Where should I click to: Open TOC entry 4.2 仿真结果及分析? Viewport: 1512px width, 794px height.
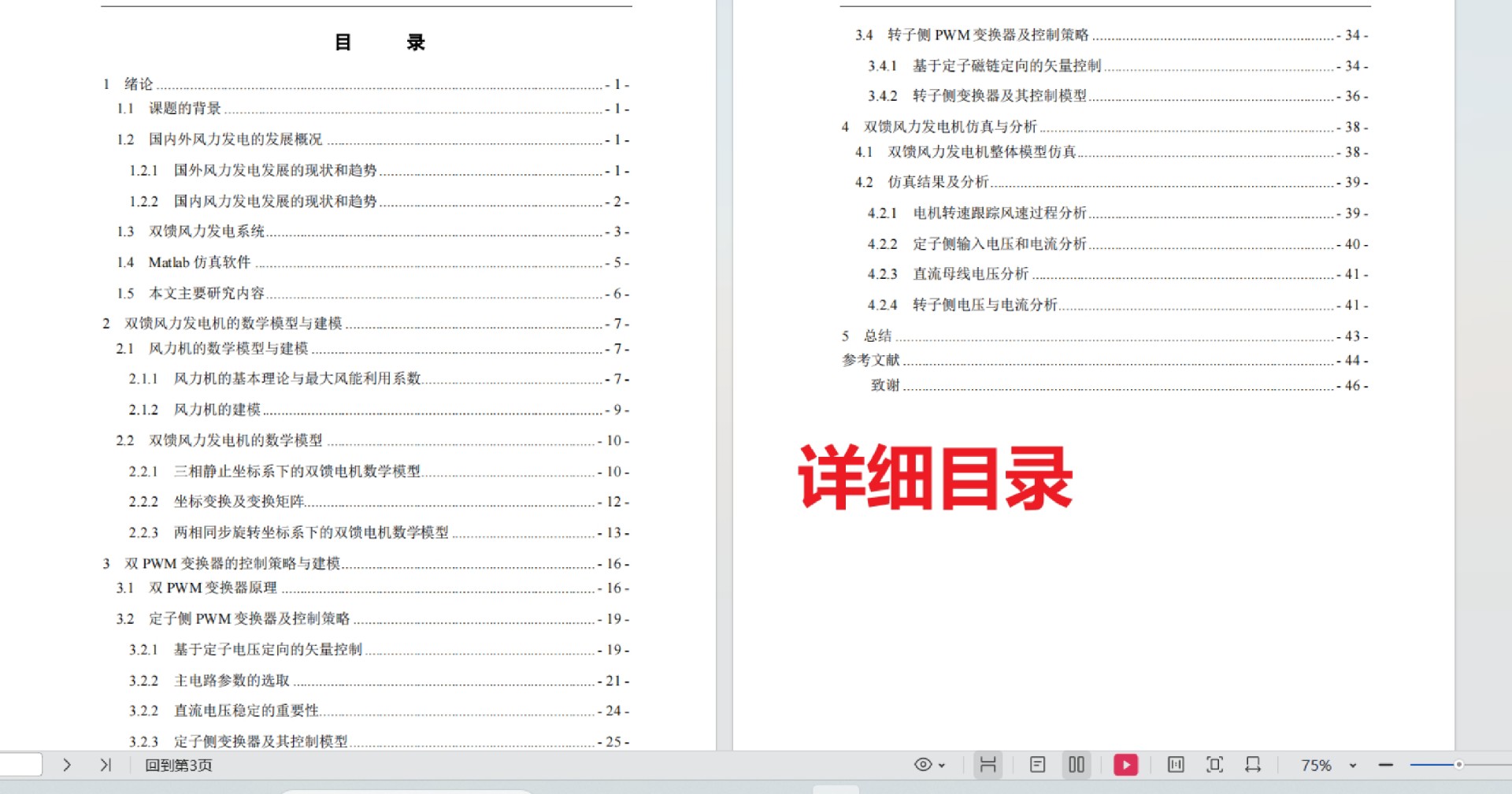tap(1112, 182)
